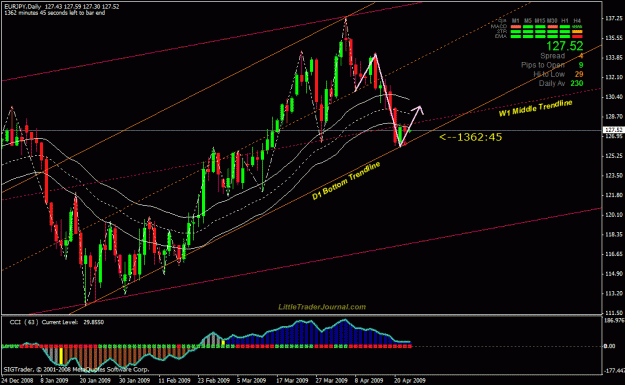Click the 113.20 price axis label
Viewport: 625px width, 385px height.
pyautogui.click(x=614, y=293)
